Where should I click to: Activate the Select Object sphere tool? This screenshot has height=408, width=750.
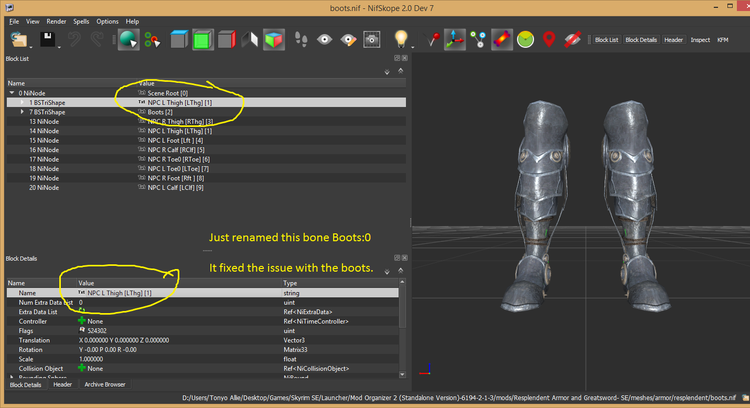coord(129,39)
